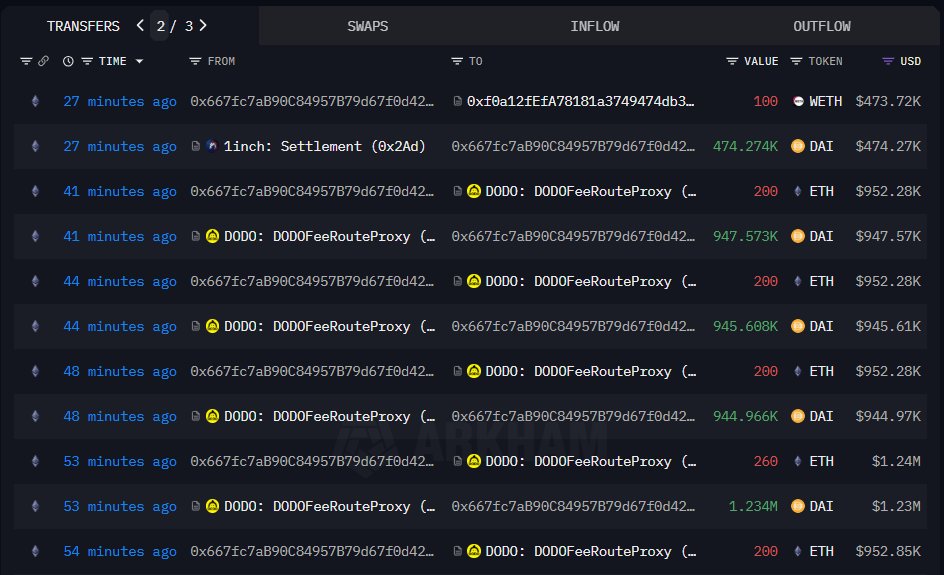The width and height of the screenshot is (944, 575).
Task: Switch to the OUTFLOW tab
Action: coord(822,26)
